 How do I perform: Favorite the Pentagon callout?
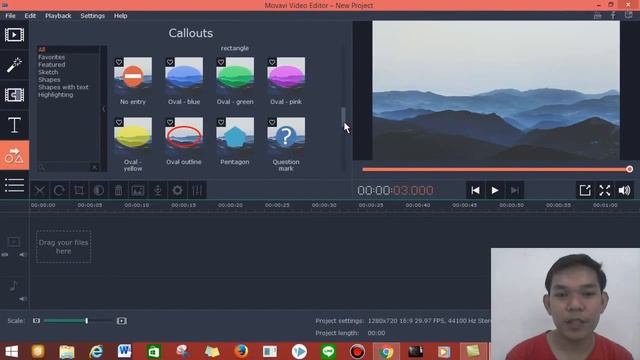221,122
